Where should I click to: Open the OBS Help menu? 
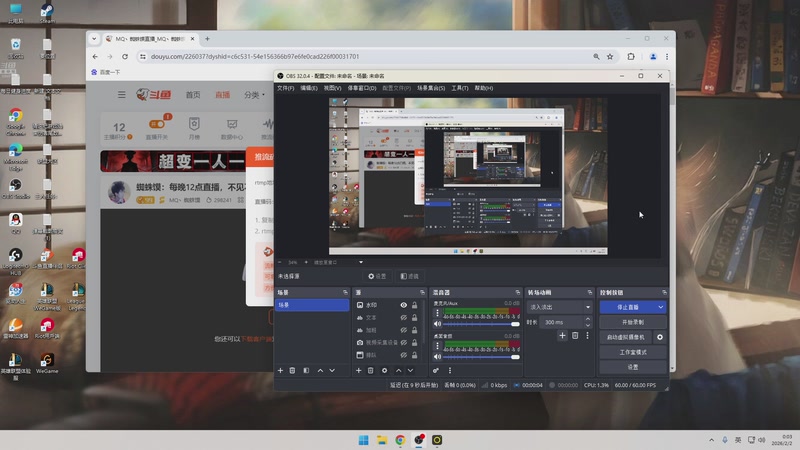[x=484, y=88]
